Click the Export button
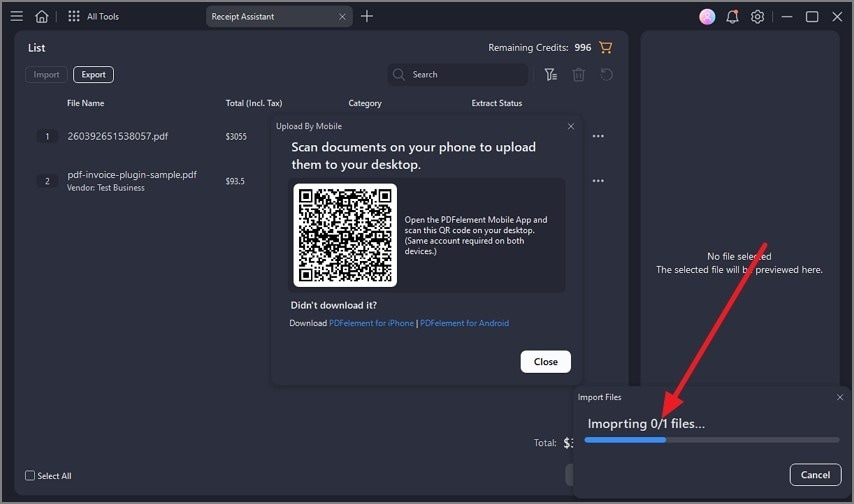Viewport: 854px width, 504px height. pos(93,75)
